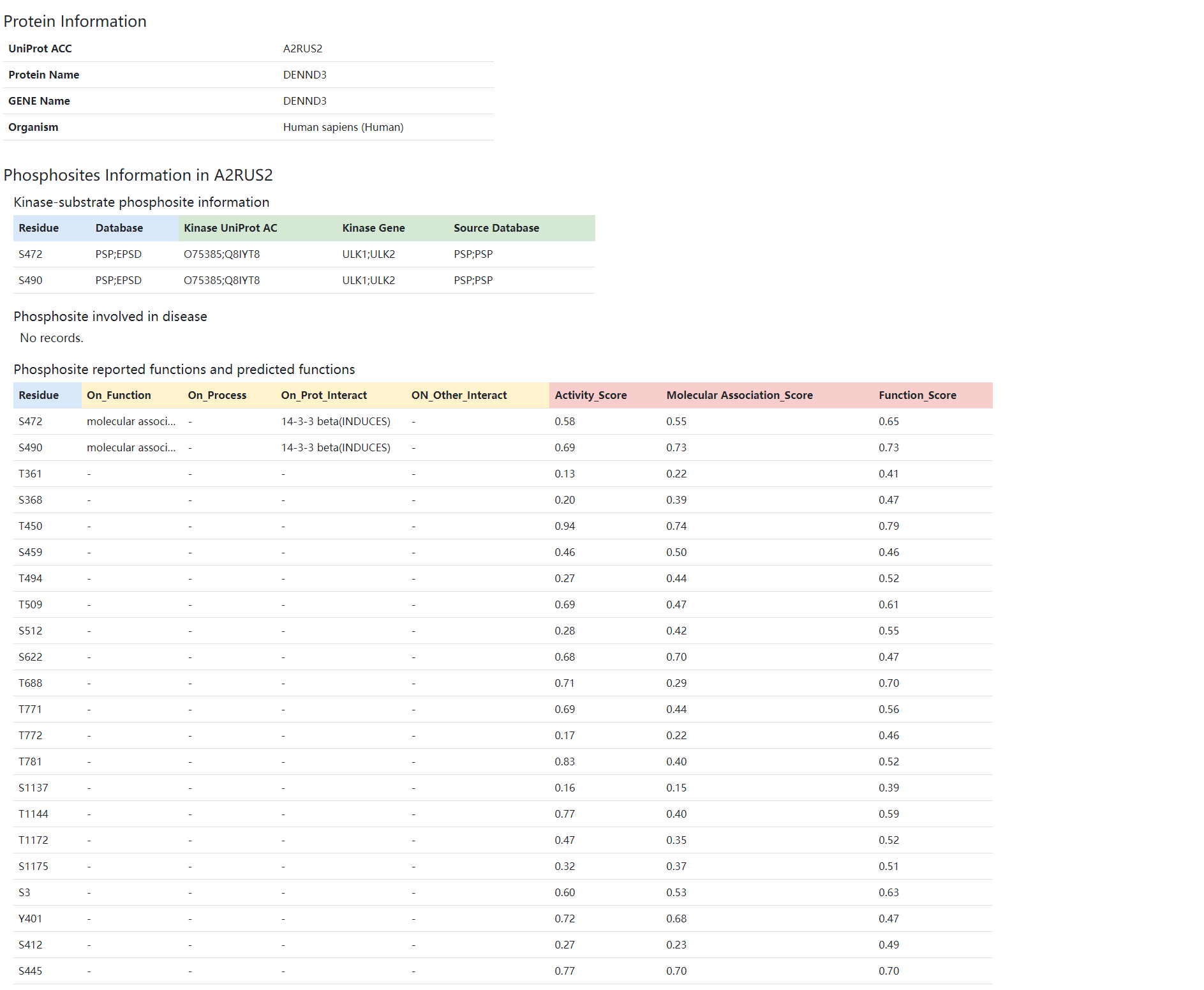Click the Source Database column header
Image resolution: width=1204 pixels, height=990 pixels.
[496, 228]
